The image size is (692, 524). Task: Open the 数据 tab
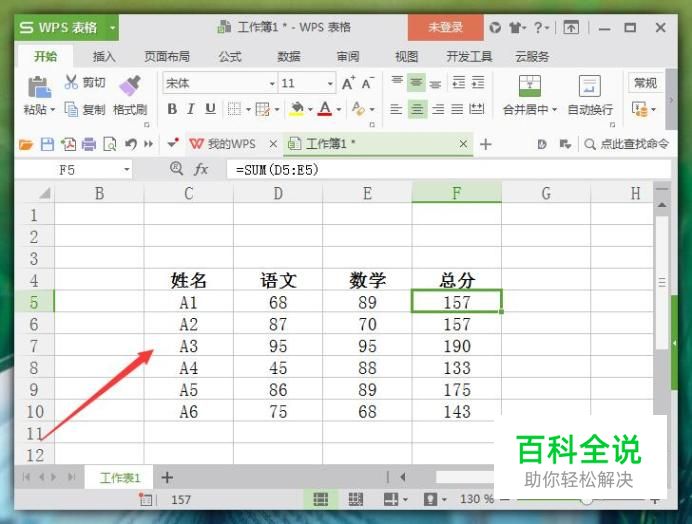point(289,57)
